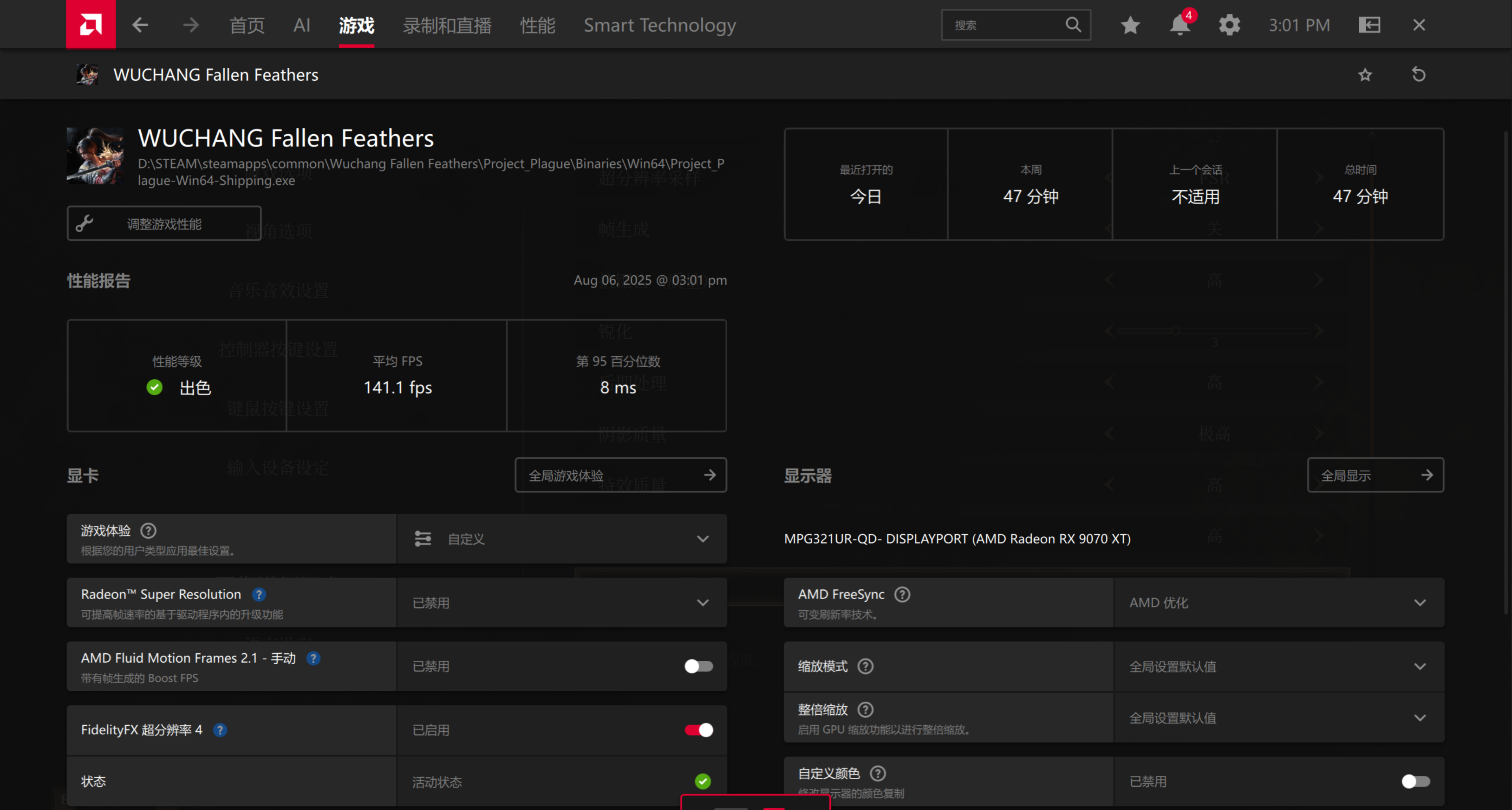
Task: Click 最近打开的 今日 stat tile
Action: click(866, 184)
